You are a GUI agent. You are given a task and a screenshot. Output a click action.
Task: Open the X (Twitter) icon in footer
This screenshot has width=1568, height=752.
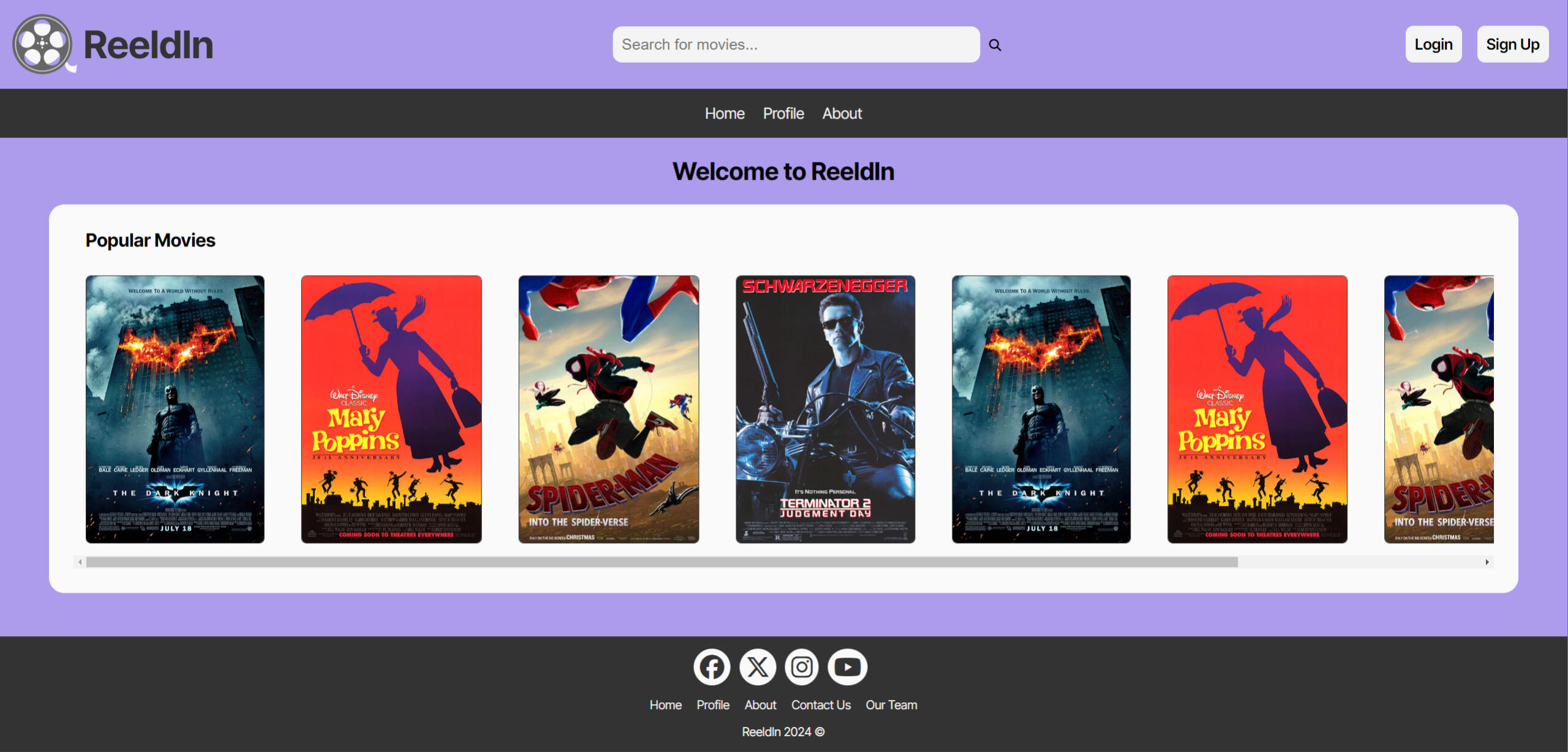click(x=757, y=667)
